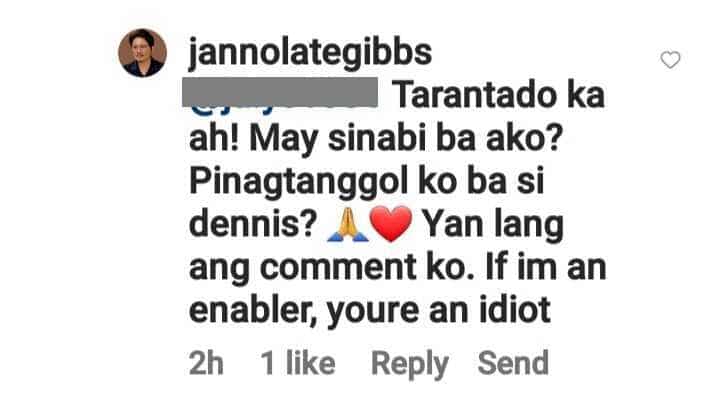Click the word enabler, in the last line
The height and width of the screenshot is (407, 720).
pos(253,311)
